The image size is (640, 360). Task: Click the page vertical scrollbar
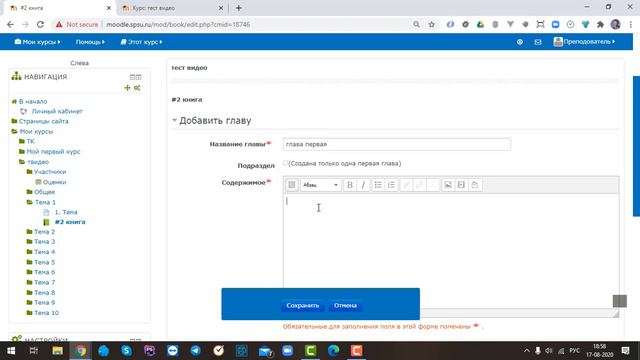pos(636,146)
